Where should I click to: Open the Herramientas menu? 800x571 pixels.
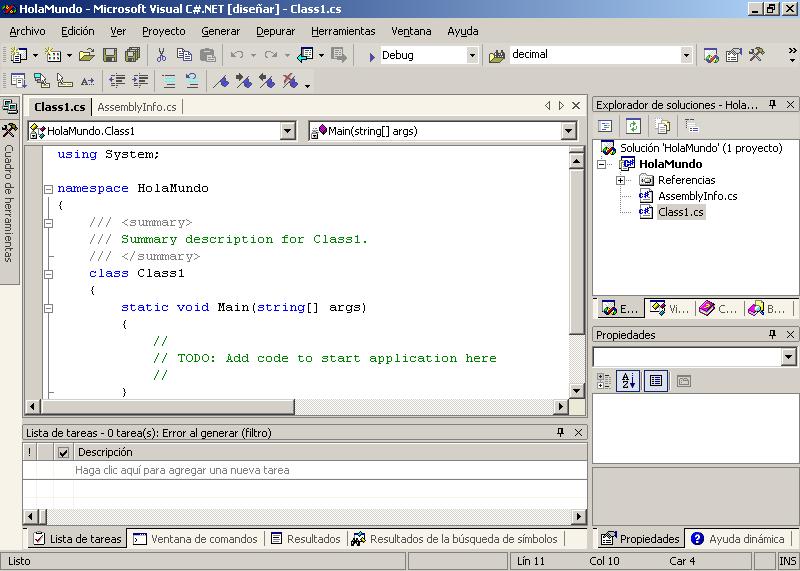pos(343,31)
